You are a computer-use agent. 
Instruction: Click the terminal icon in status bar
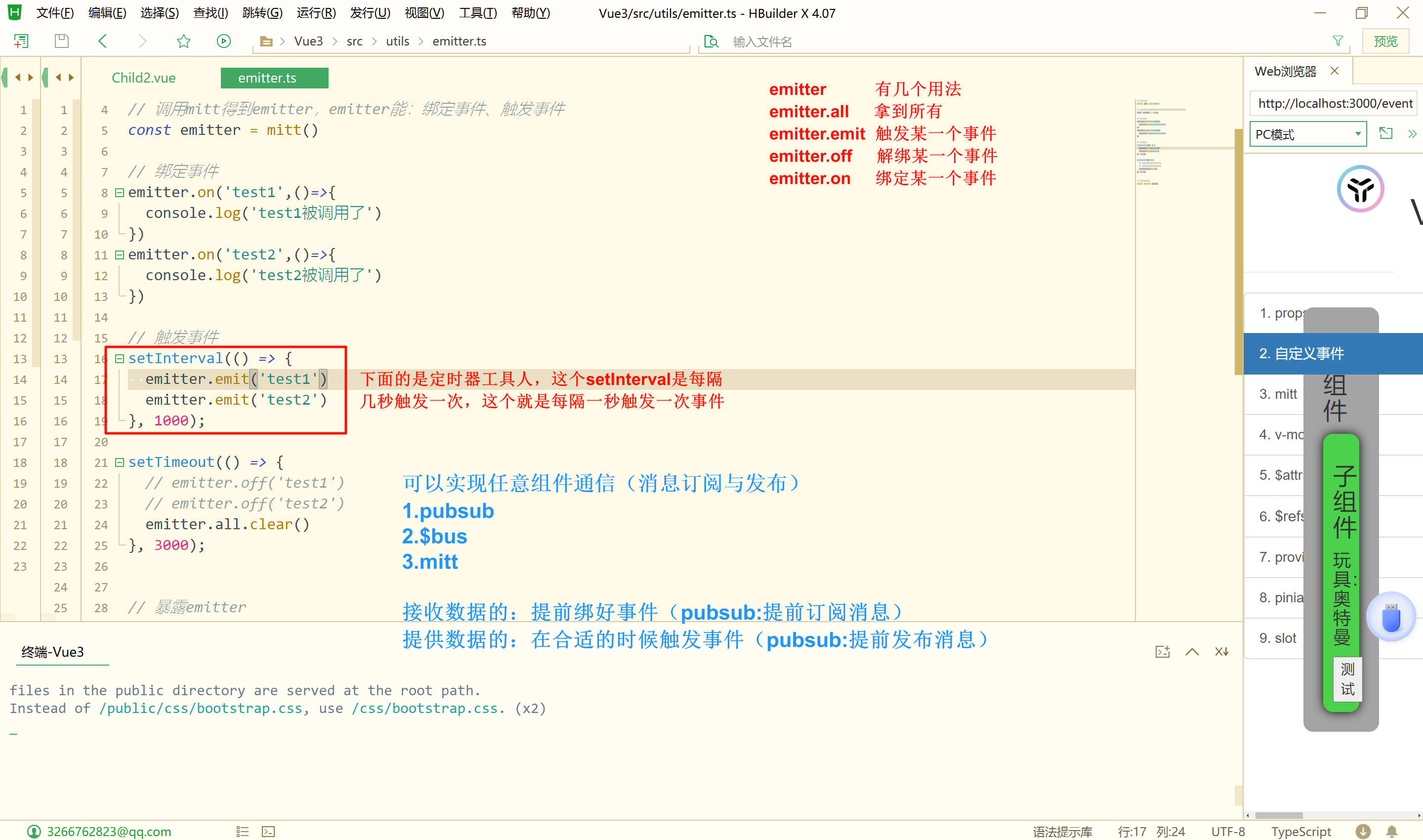pos(268,831)
